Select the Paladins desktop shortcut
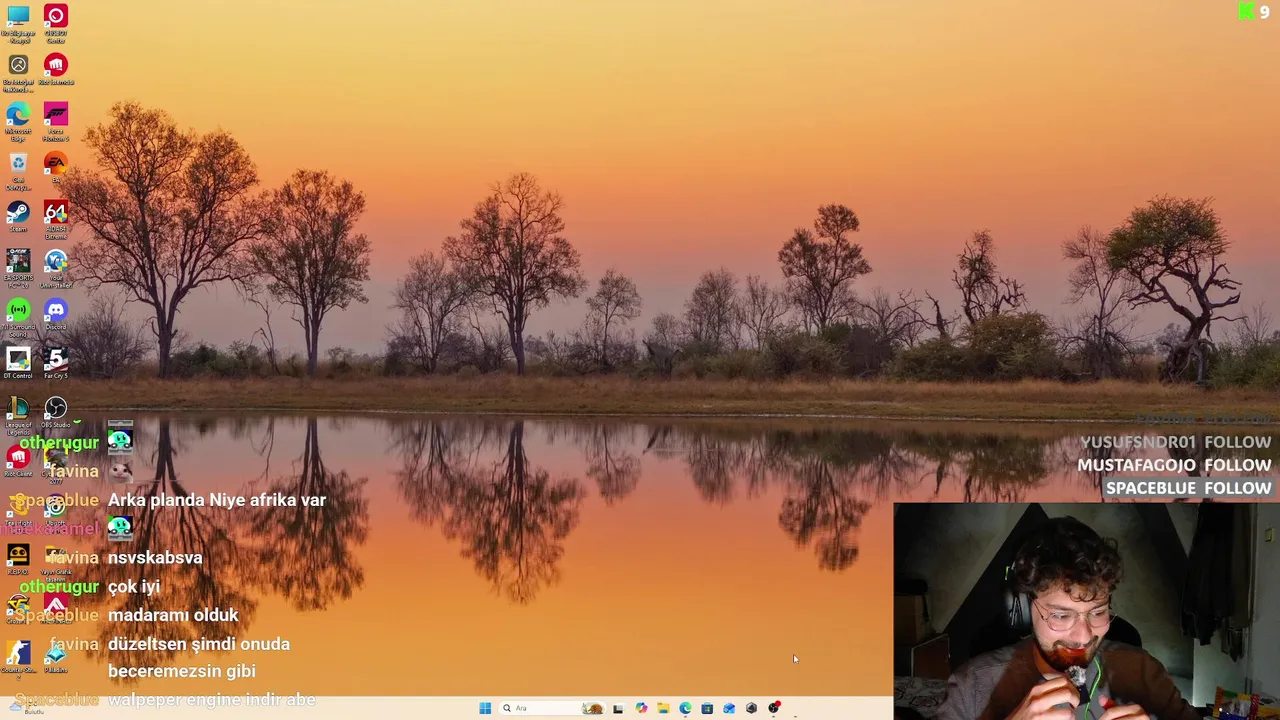The width and height of the screenshot is (1280, 720). point(55,658)
